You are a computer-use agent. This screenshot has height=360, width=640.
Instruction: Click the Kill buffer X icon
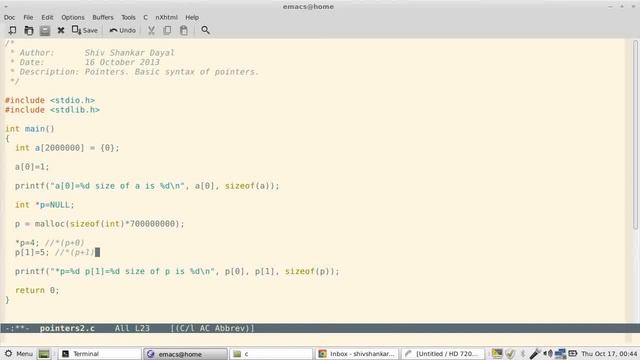(x=61, y=30)
